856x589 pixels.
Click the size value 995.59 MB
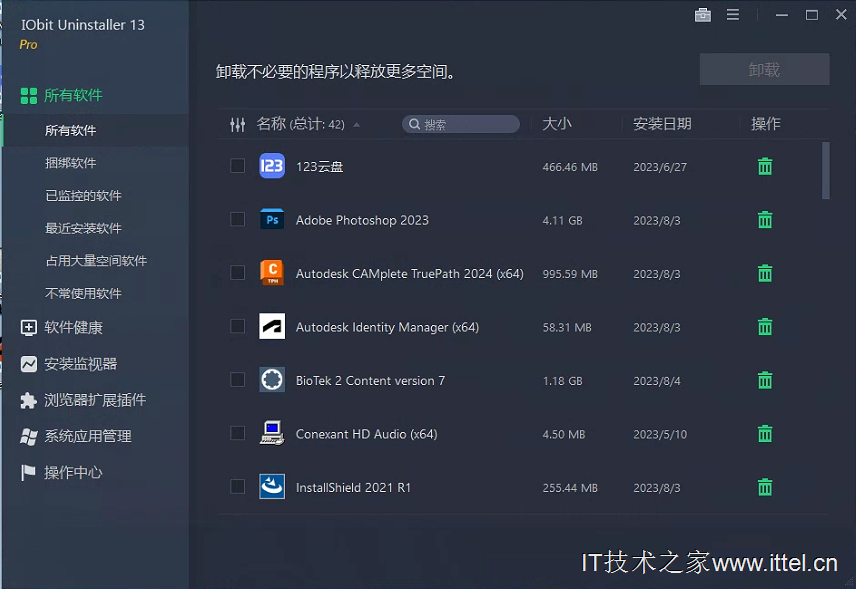point(570,273)
